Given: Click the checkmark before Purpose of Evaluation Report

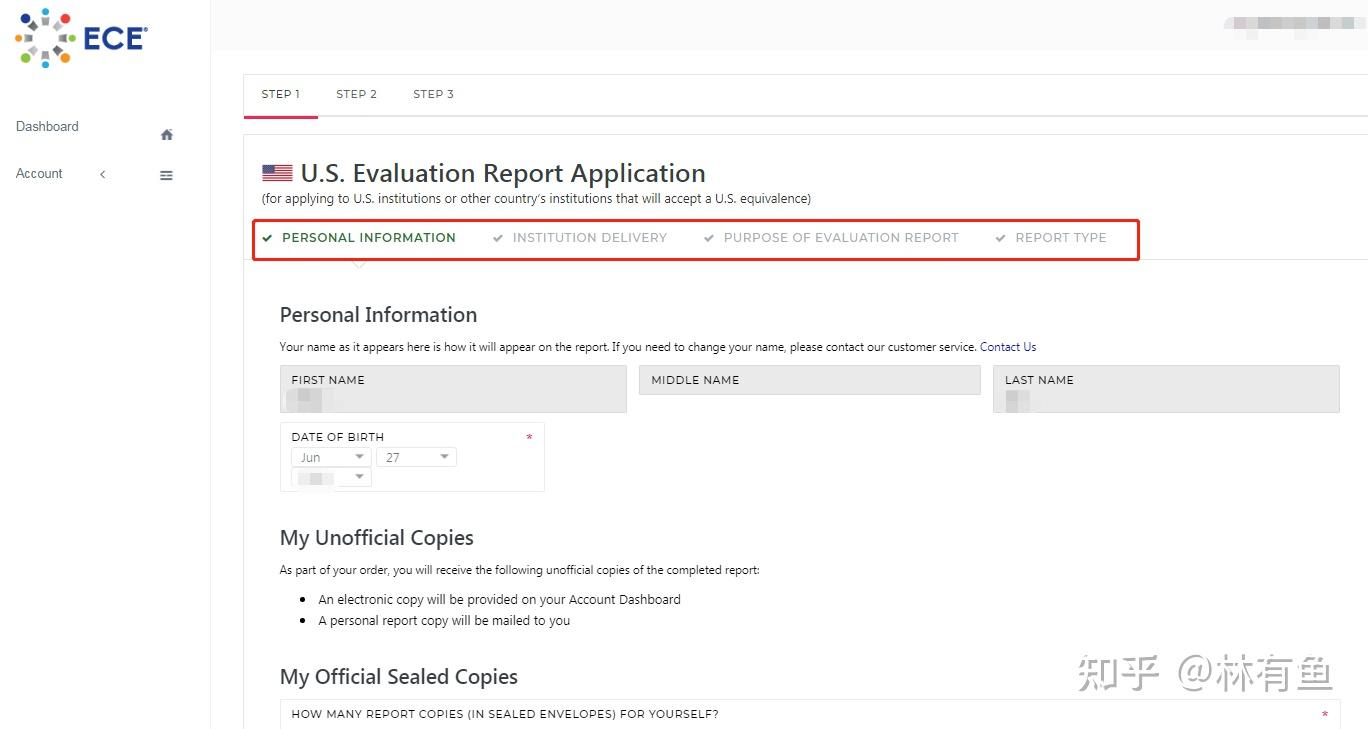Looking at the screenshot, I should [709, 238].
